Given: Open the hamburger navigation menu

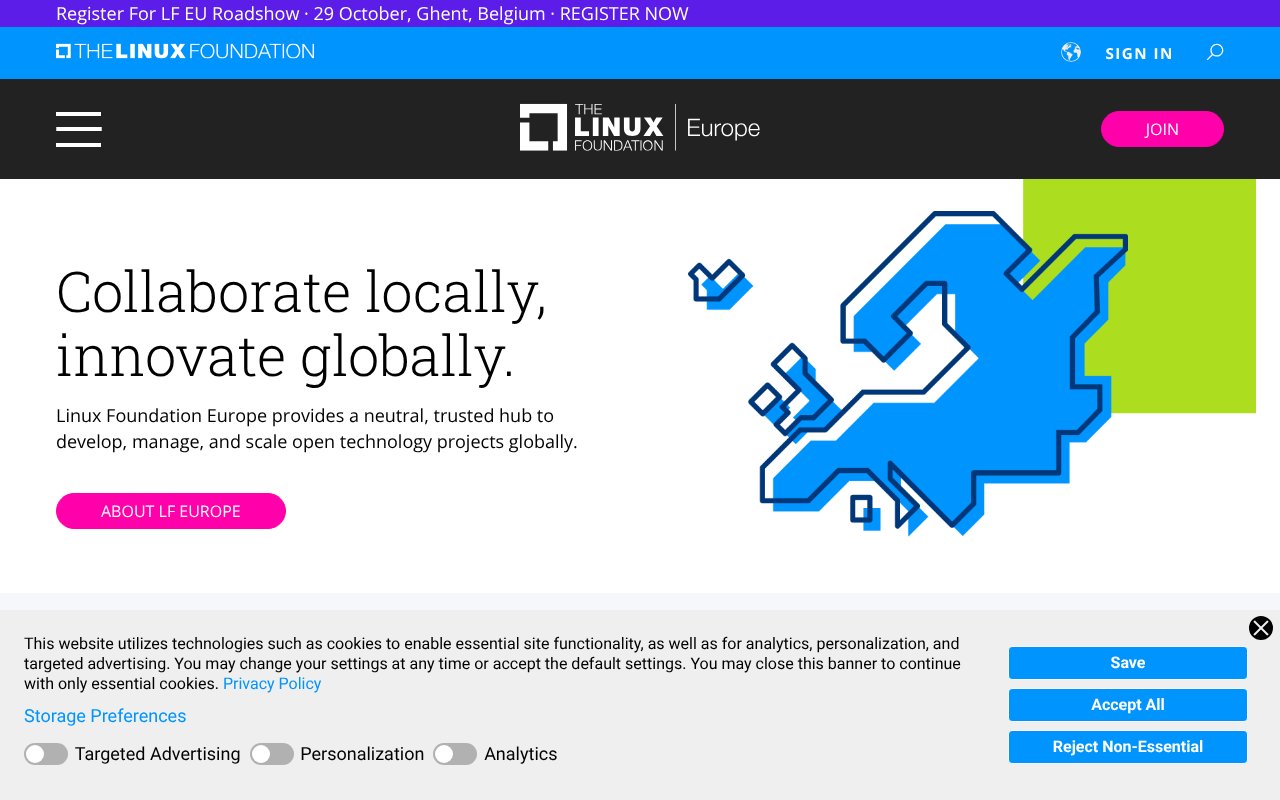Looking at the screenshot, I should (x=78, y=129).
